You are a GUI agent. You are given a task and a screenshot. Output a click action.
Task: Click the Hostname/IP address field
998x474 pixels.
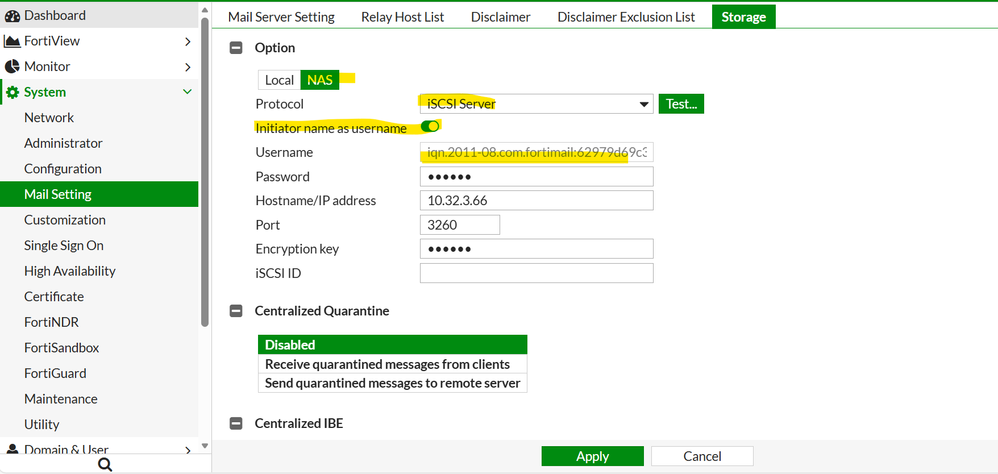pyautogui.click(x=536, y=201)
